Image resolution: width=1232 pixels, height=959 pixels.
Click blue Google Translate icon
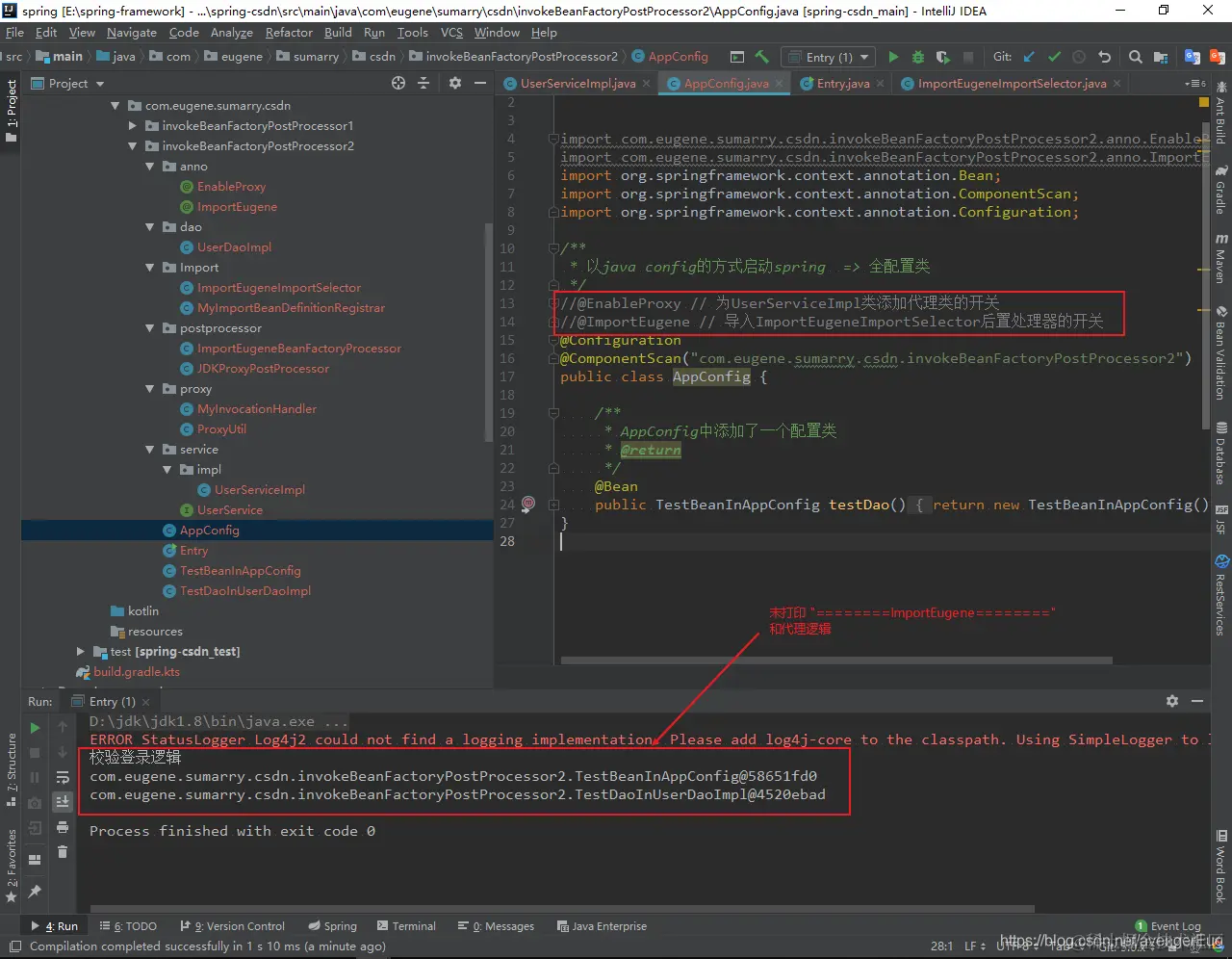[x=1193, y=57]
